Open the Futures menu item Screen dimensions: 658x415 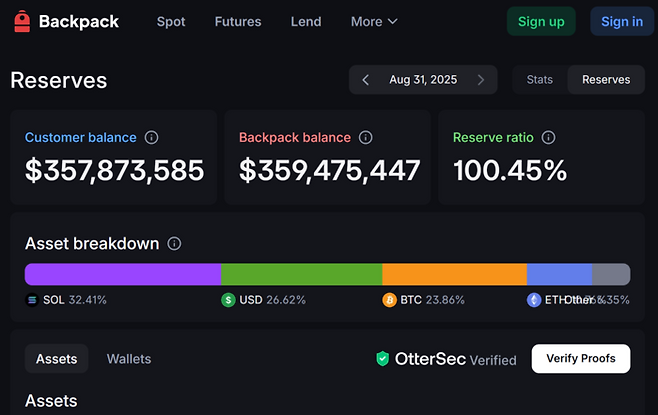point(238,21)
